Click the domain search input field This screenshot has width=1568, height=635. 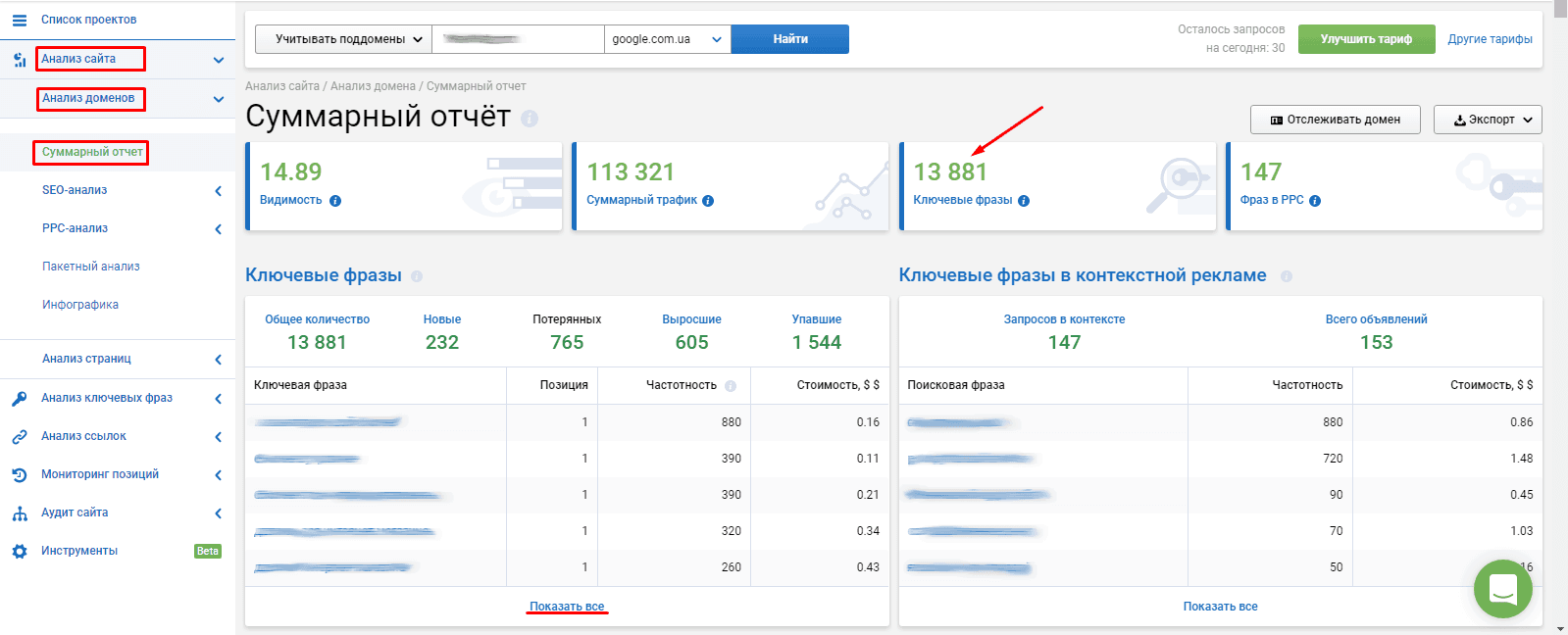pyautogui.click(x=518, y=39)
